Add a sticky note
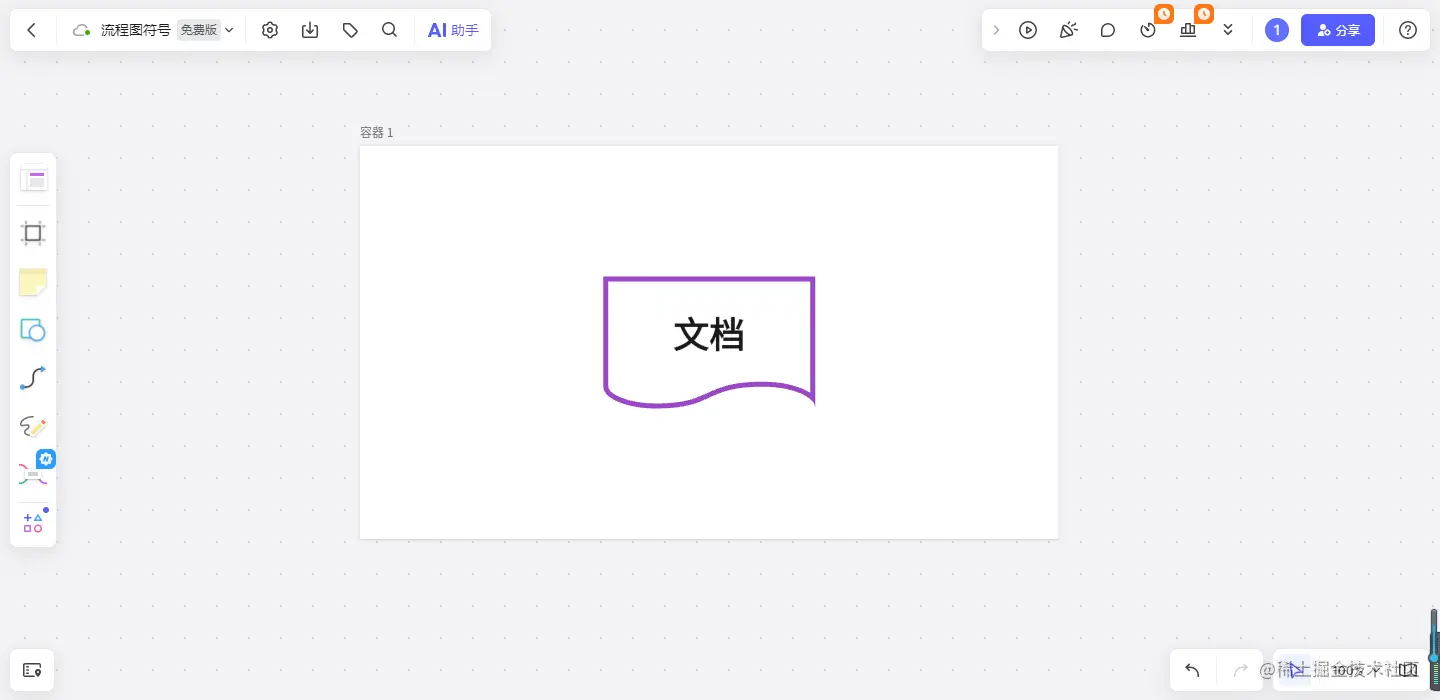Screen dimensions: 1440x700 [x=33, y=283]
